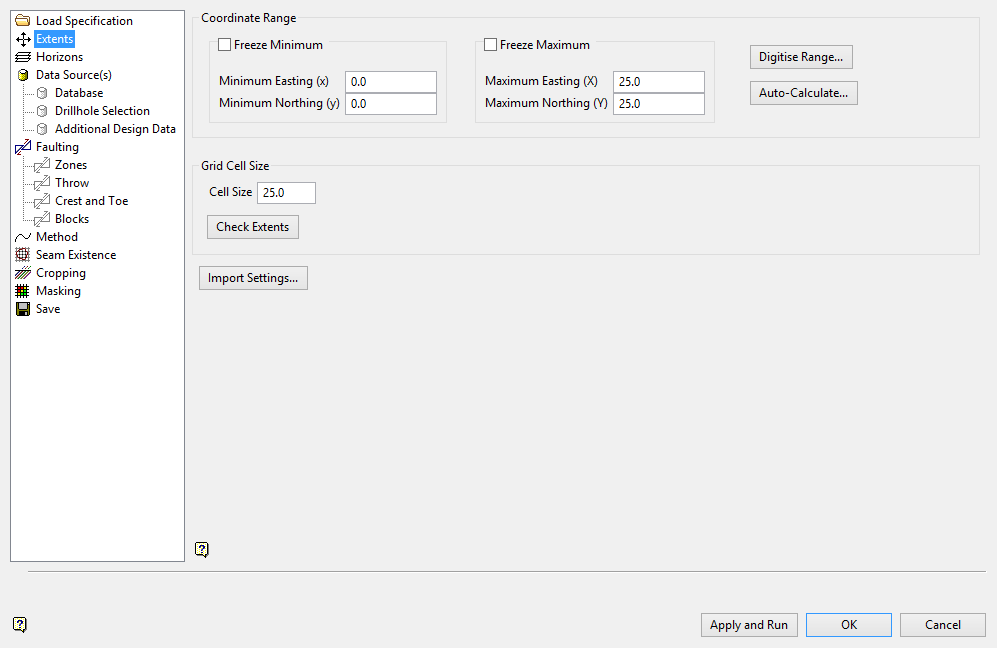Click the Masking grid icon
Screen dimensions: 997x648
click(22, 291)
